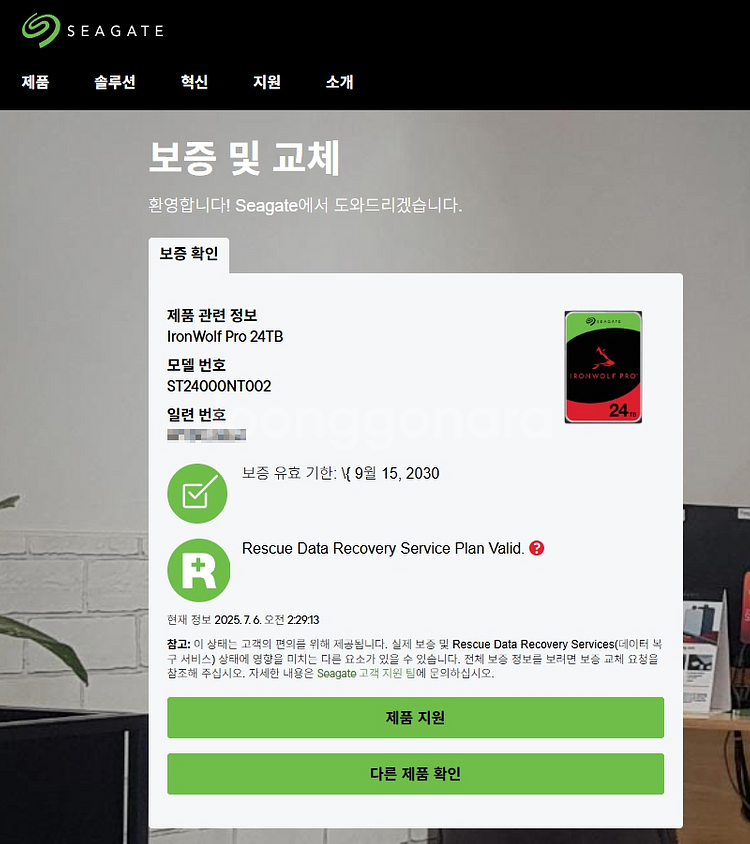Select the 보증 확인 tab
750x844 pixels.
(x=189, y=254)
